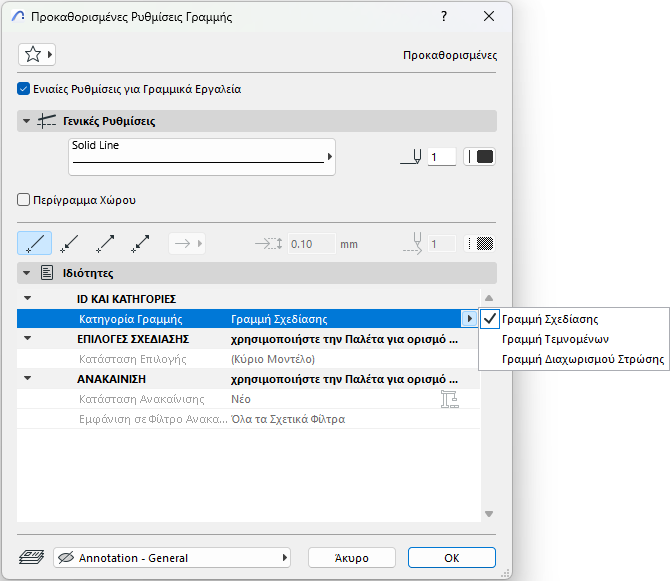Click the line category popup arrow
The width and height of the screenshot is (671, 581).
469,319
